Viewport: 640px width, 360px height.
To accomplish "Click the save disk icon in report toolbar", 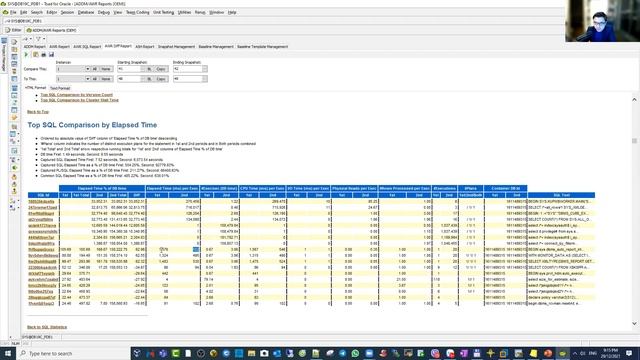I will point(51,54).
